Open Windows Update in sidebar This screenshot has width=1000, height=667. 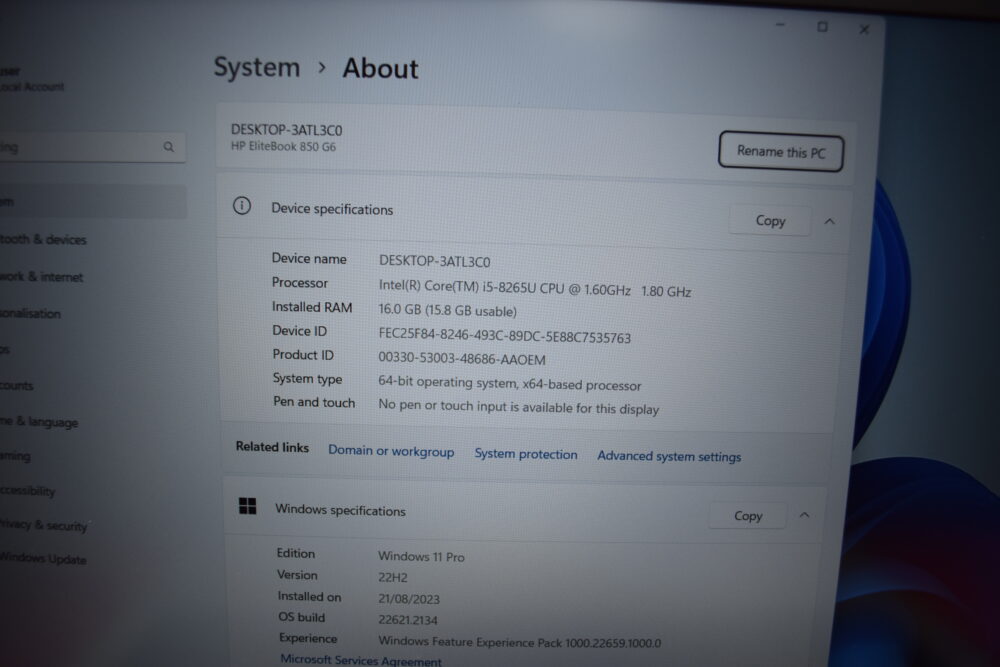click(43, 558)
